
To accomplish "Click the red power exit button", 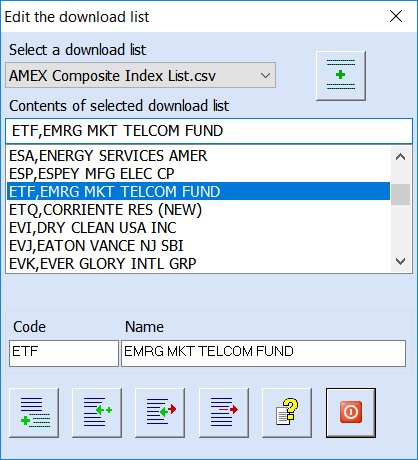I will pyautogui.click(x=351, y=413).
